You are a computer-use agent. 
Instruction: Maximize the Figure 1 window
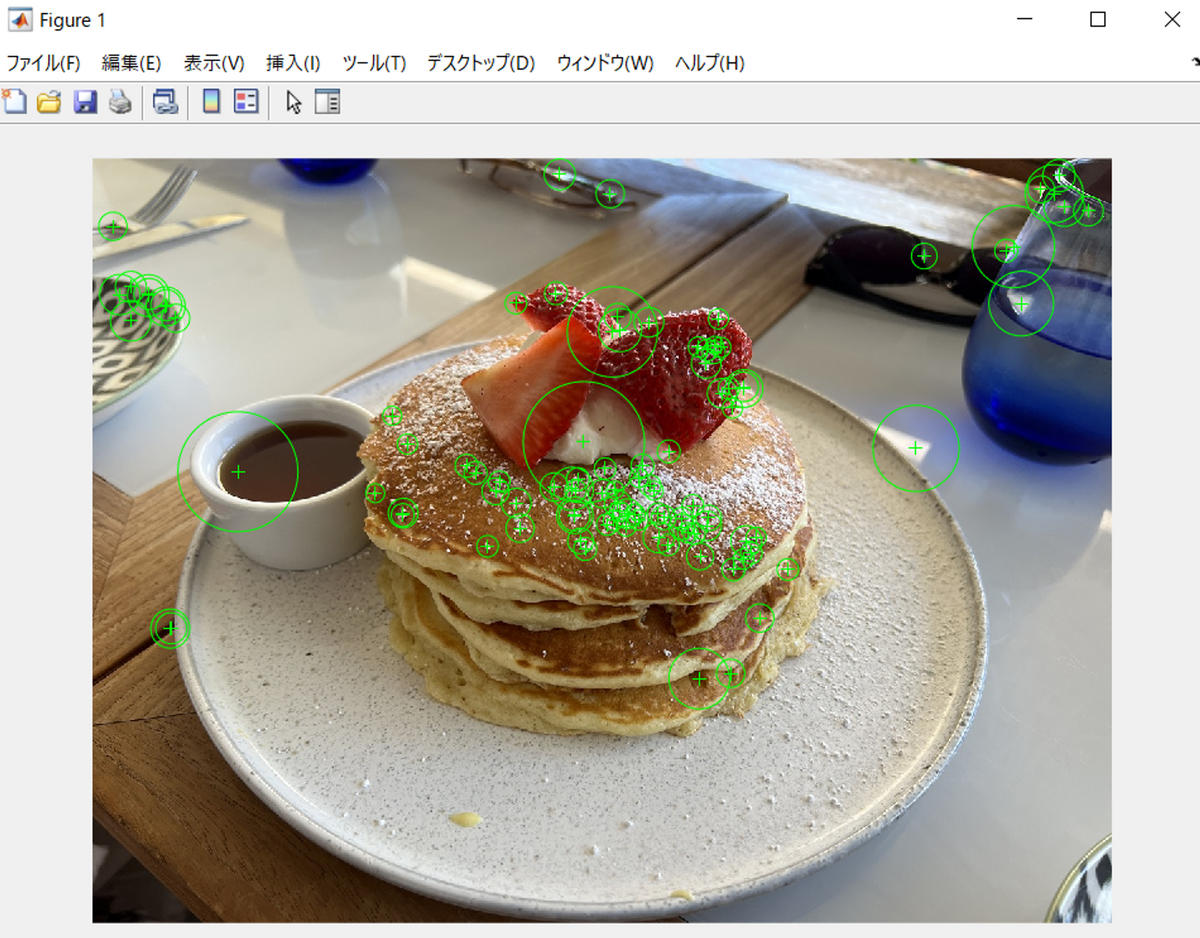(1098, 20)
